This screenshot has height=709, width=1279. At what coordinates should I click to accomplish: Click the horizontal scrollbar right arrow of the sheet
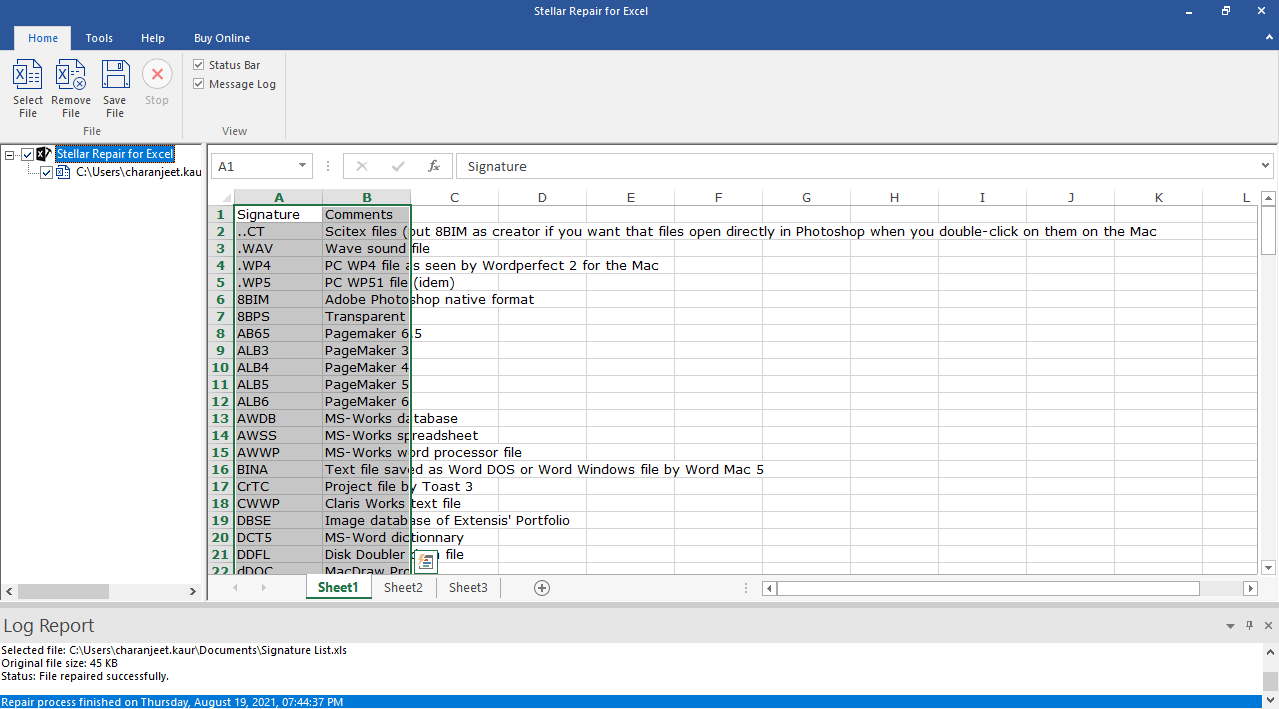pyautogui.click(x=1250, y=588)
